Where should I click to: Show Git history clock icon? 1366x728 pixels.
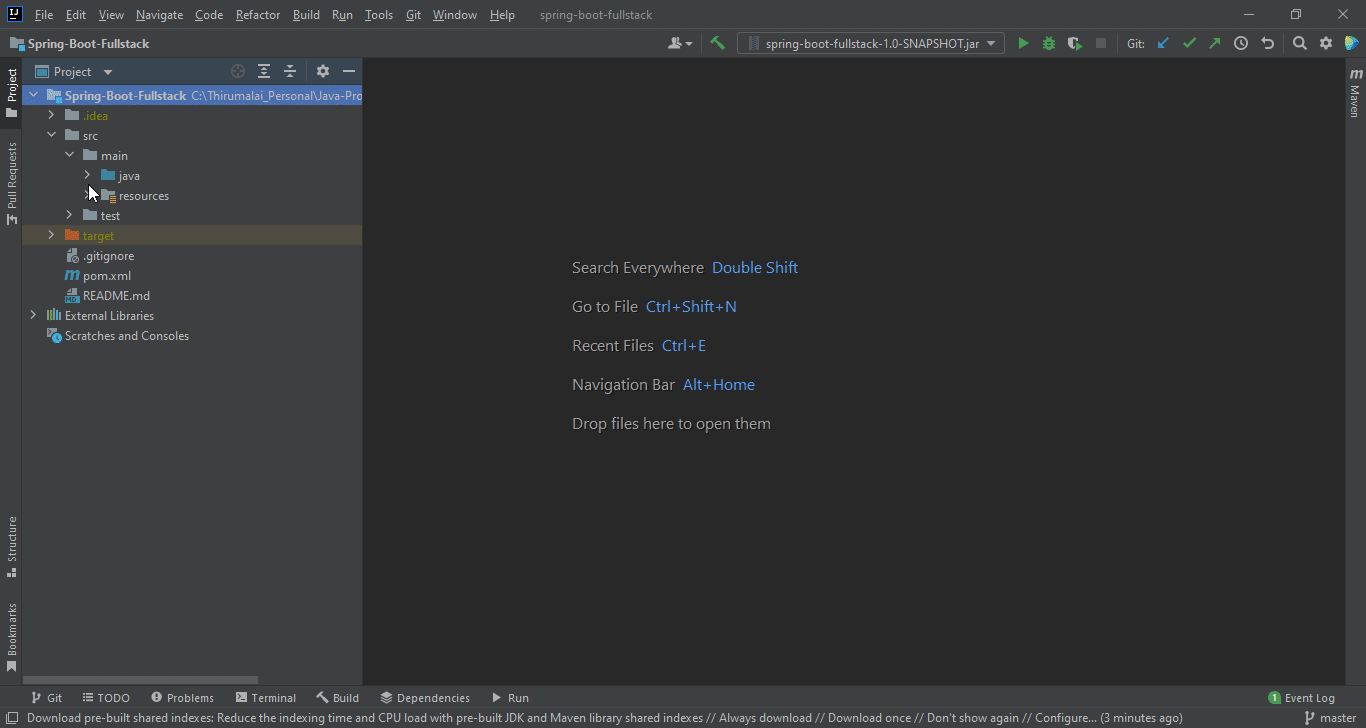1241,43
